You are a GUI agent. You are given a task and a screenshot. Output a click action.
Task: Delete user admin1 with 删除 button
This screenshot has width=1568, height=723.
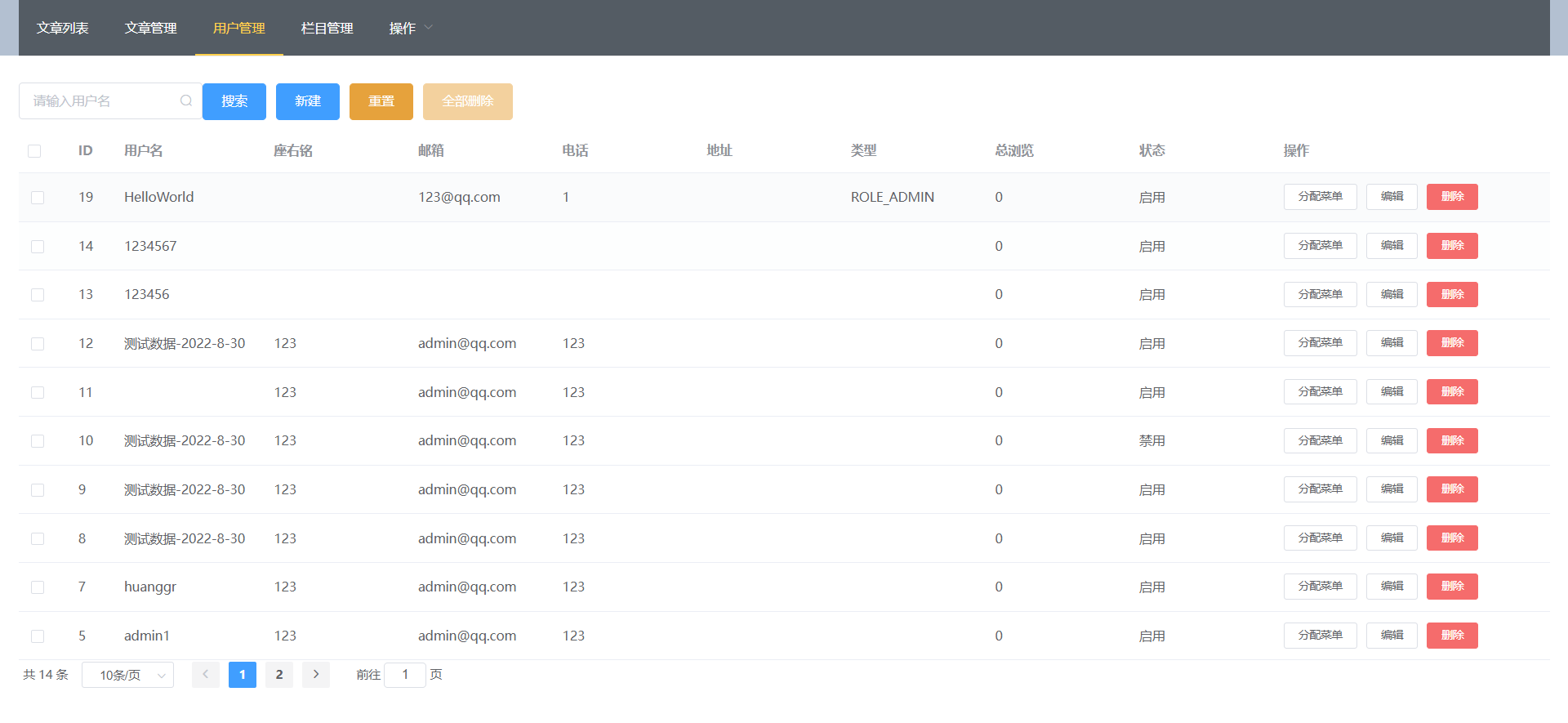(x=1452, y=636)
